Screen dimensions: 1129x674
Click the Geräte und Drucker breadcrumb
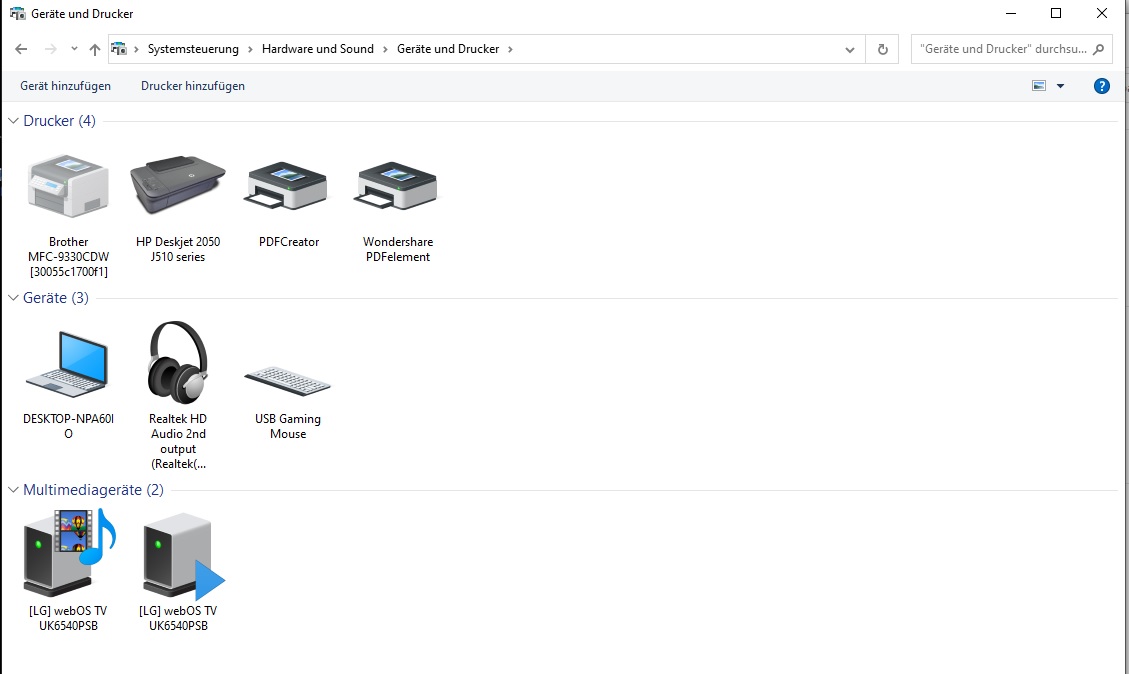pos(448,49)
